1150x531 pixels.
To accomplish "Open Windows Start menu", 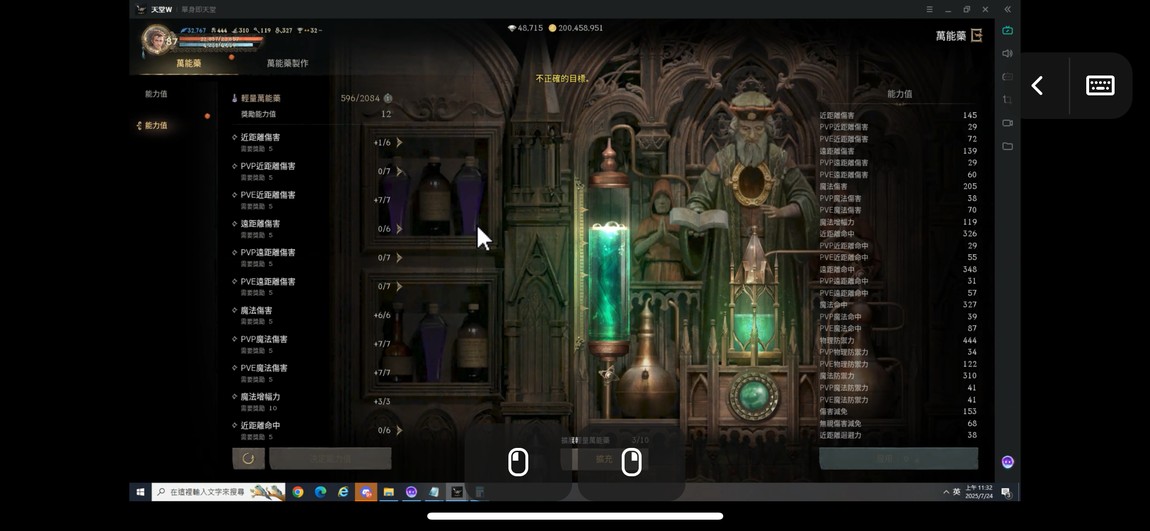I will tap(140, 492).
